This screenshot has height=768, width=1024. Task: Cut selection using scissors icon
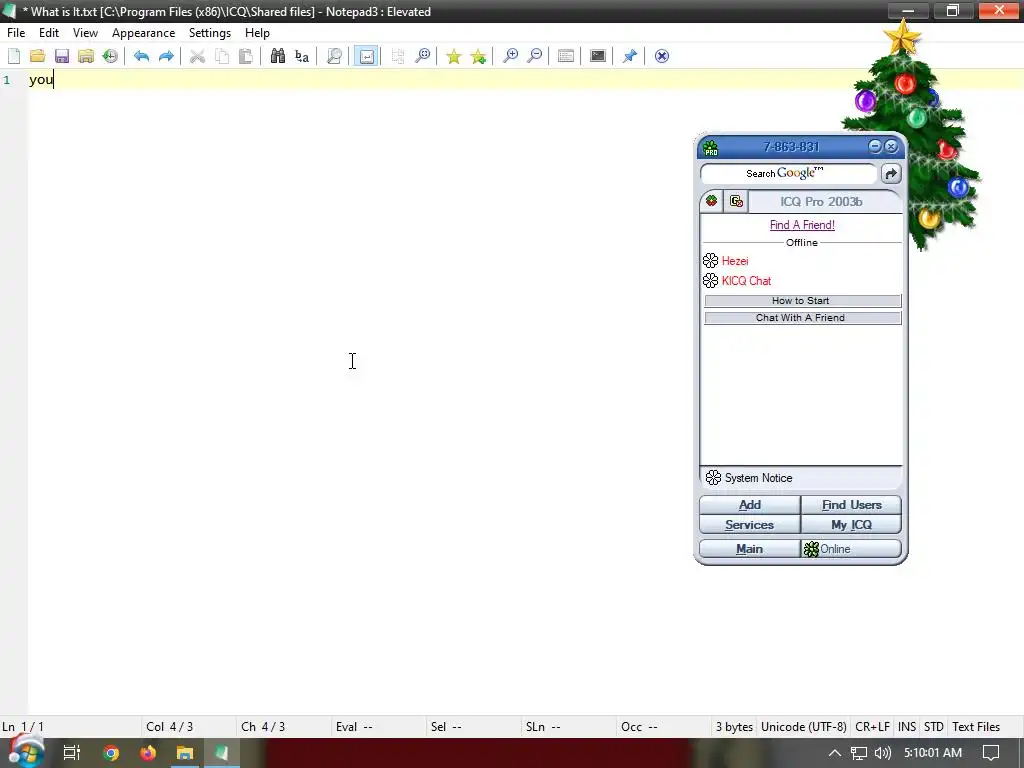[197, 56]
